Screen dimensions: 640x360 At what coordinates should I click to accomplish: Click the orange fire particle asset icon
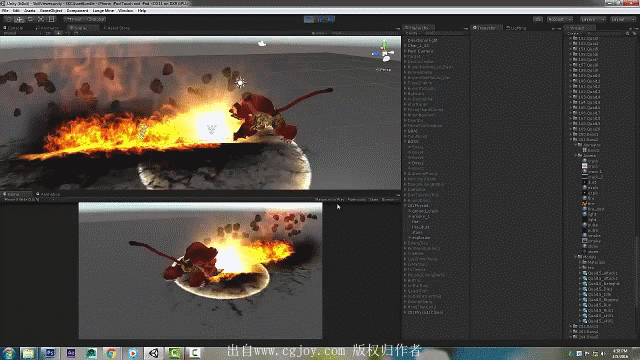pyautogui.click(x=584, y=203)
